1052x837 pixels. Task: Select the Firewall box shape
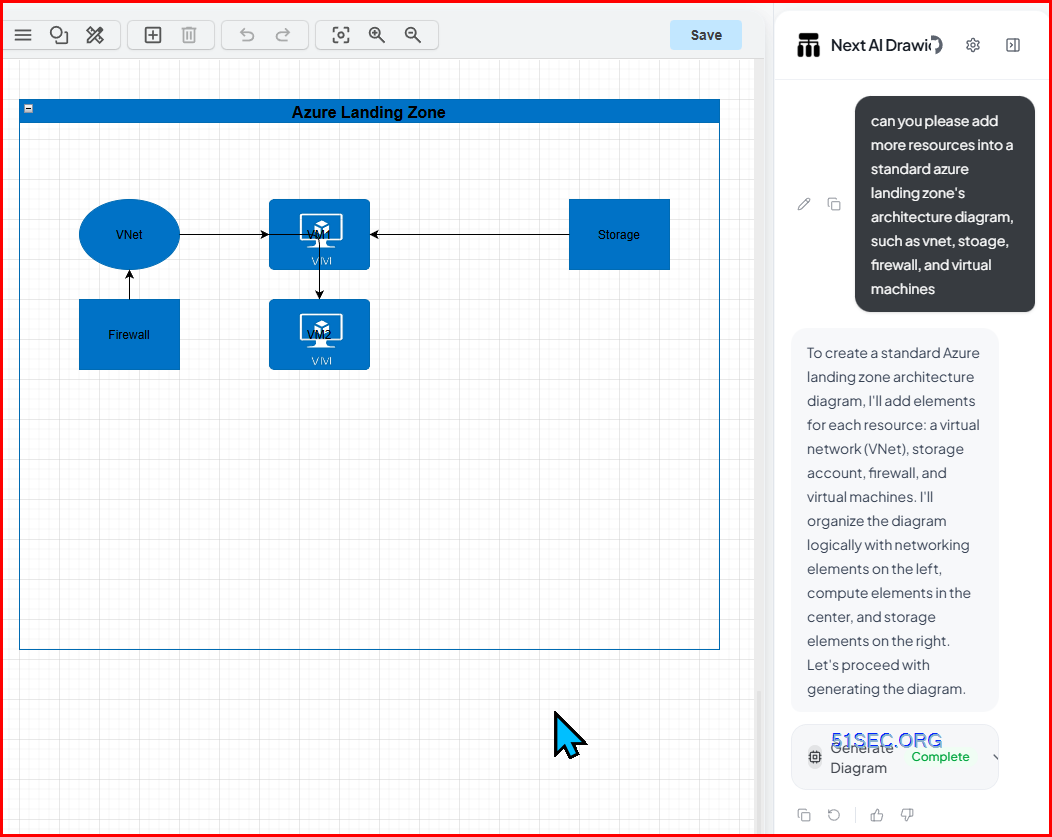tap(129, 335)
